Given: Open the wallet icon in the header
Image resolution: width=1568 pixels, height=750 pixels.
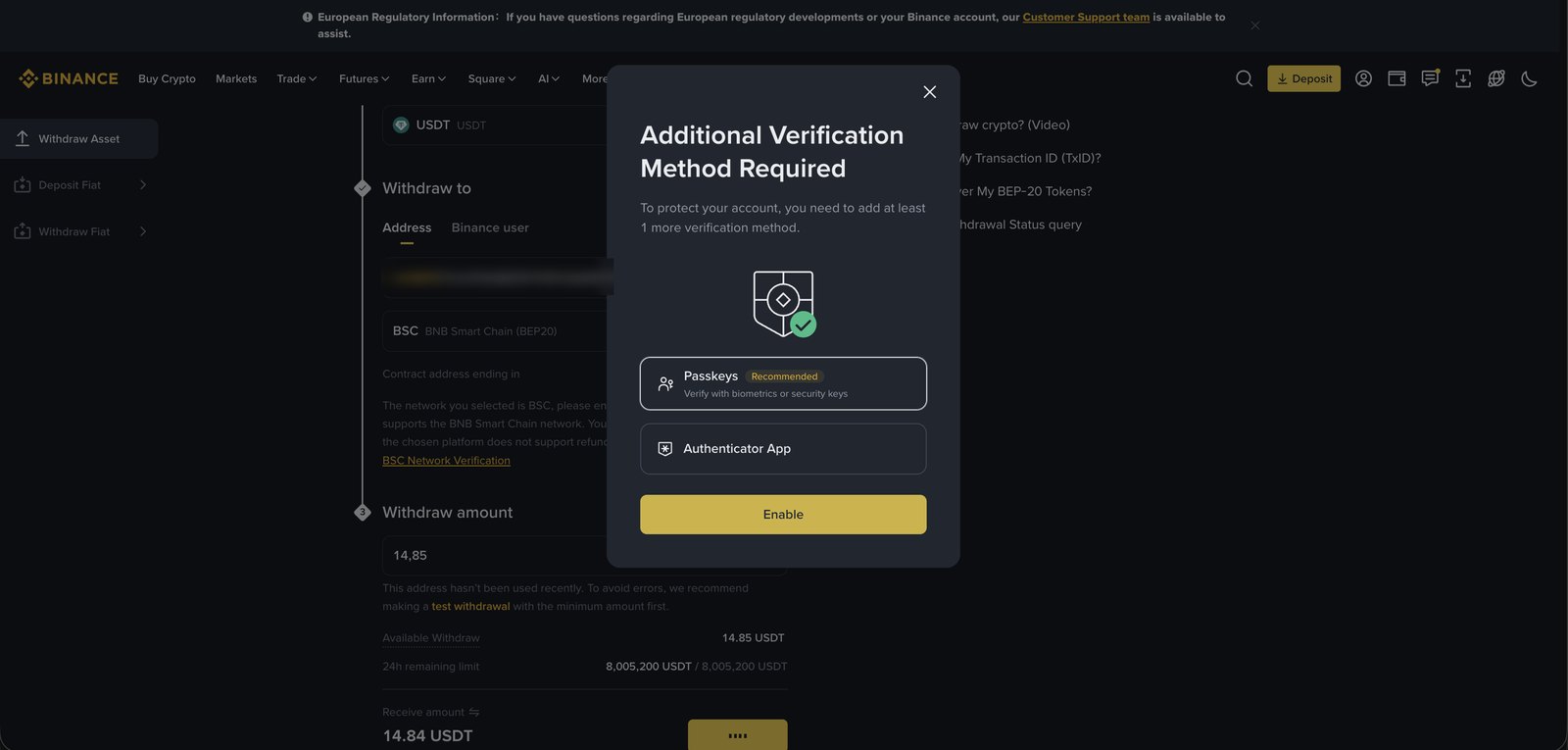Looking at the screenshot, I should pos(1396,78).
